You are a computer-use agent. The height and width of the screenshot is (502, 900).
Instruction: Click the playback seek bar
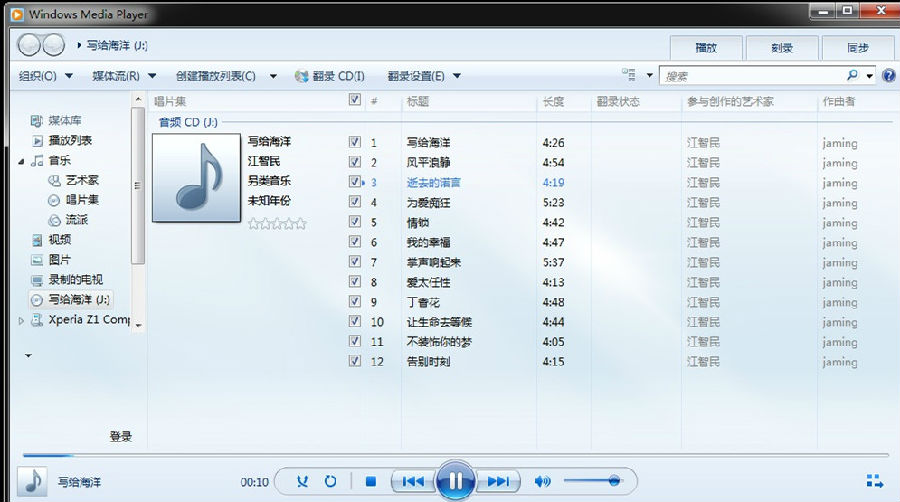click(457, 456)
